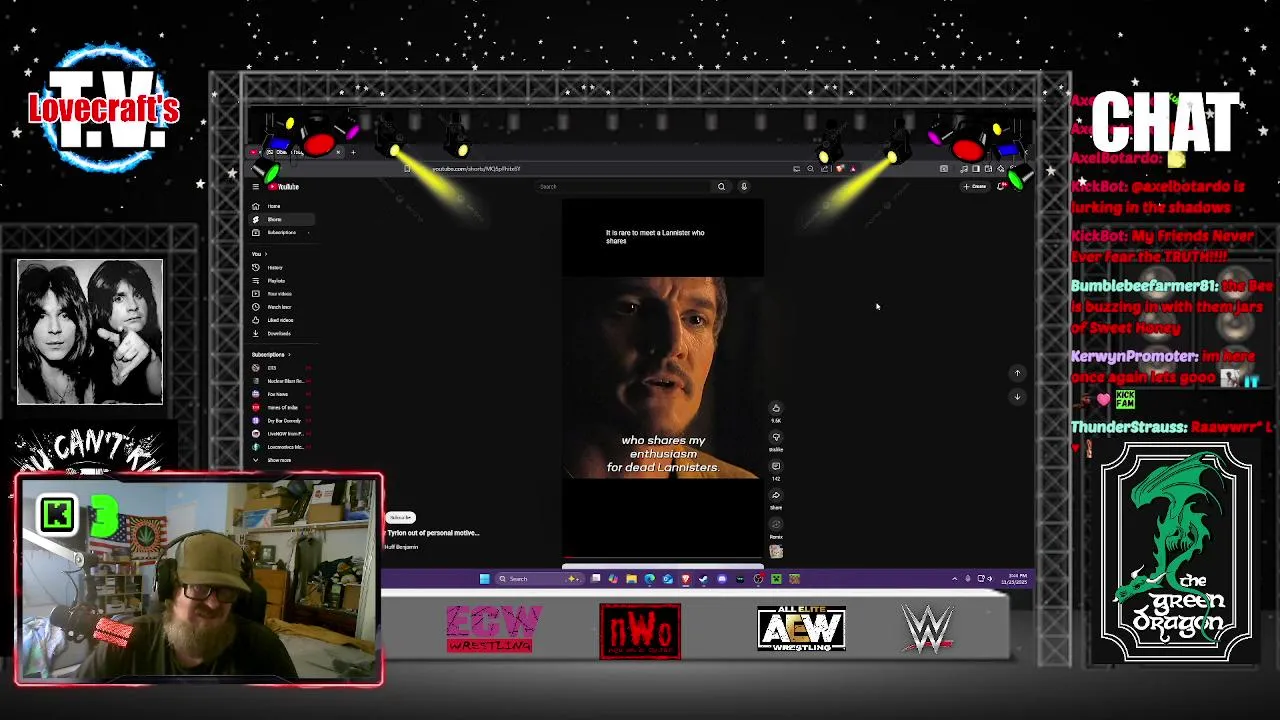This screenshot has height=720, width=1280.
Task: Go to next Short with down arrow
Action: 1017,397
